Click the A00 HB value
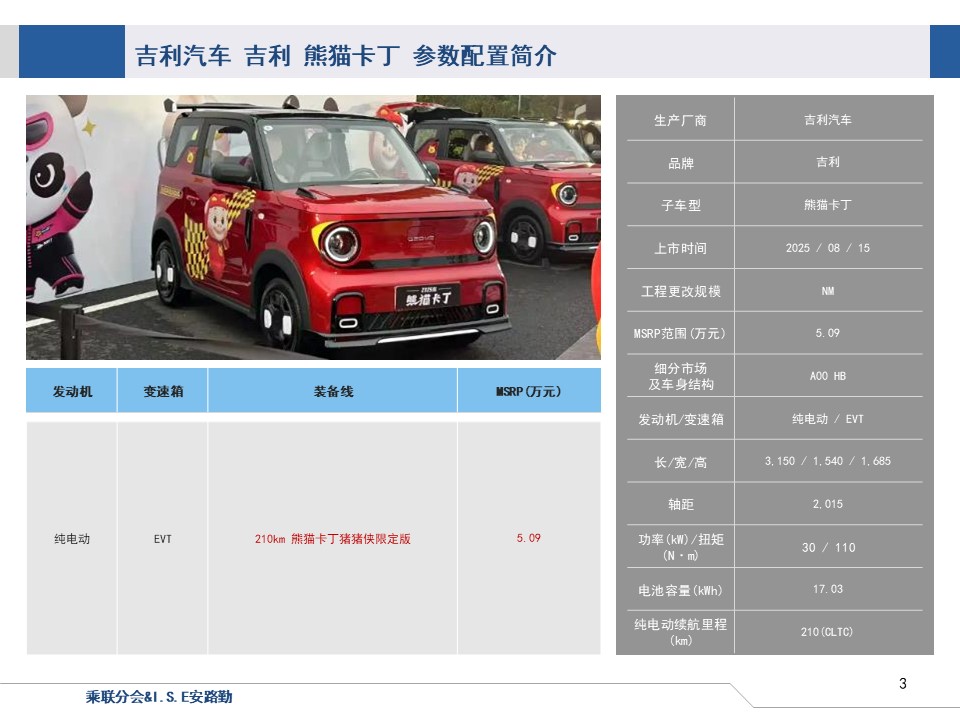The image size is (960, 720). click(x=828, y=376)
